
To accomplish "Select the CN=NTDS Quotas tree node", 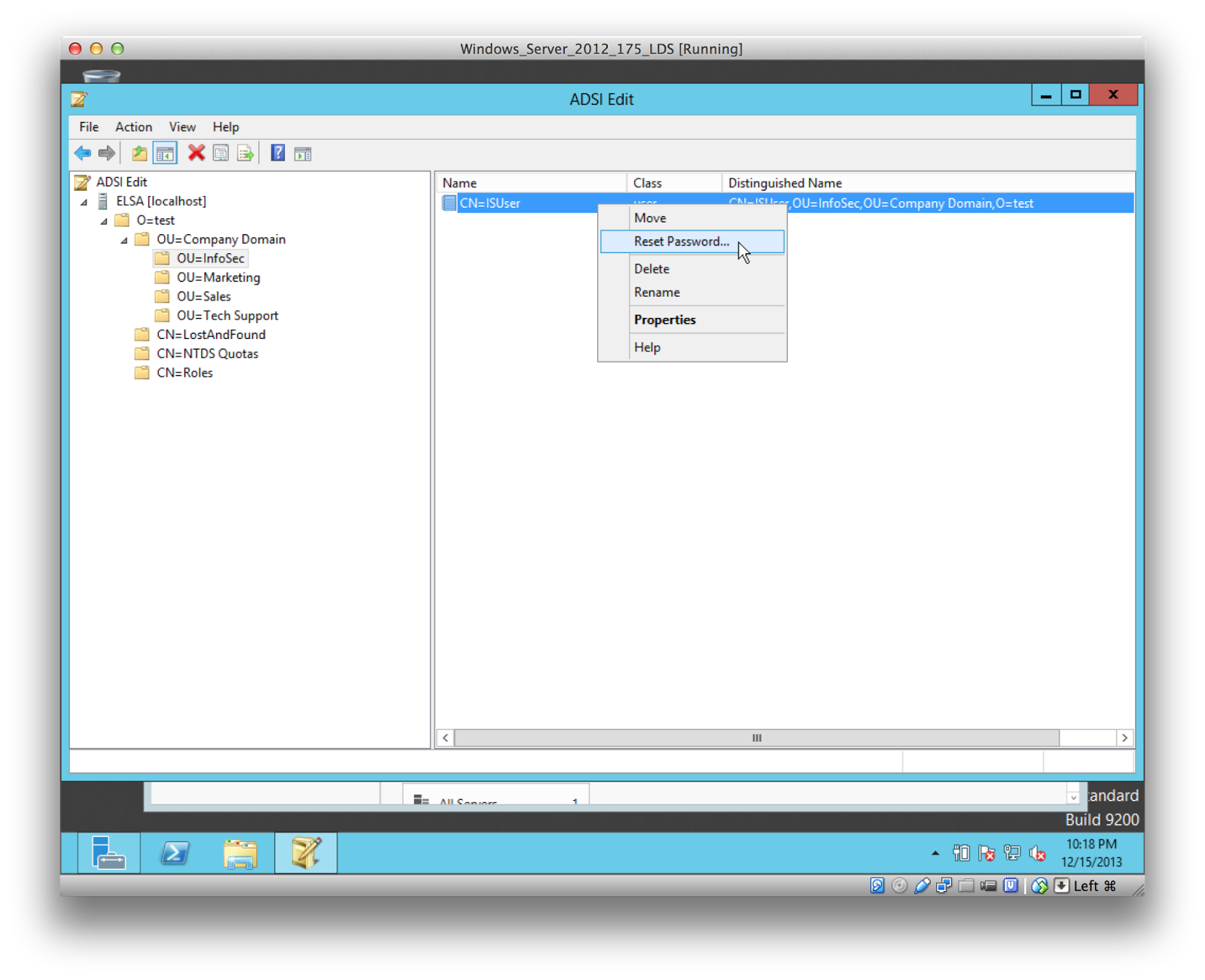I will [x=207, y=354].
